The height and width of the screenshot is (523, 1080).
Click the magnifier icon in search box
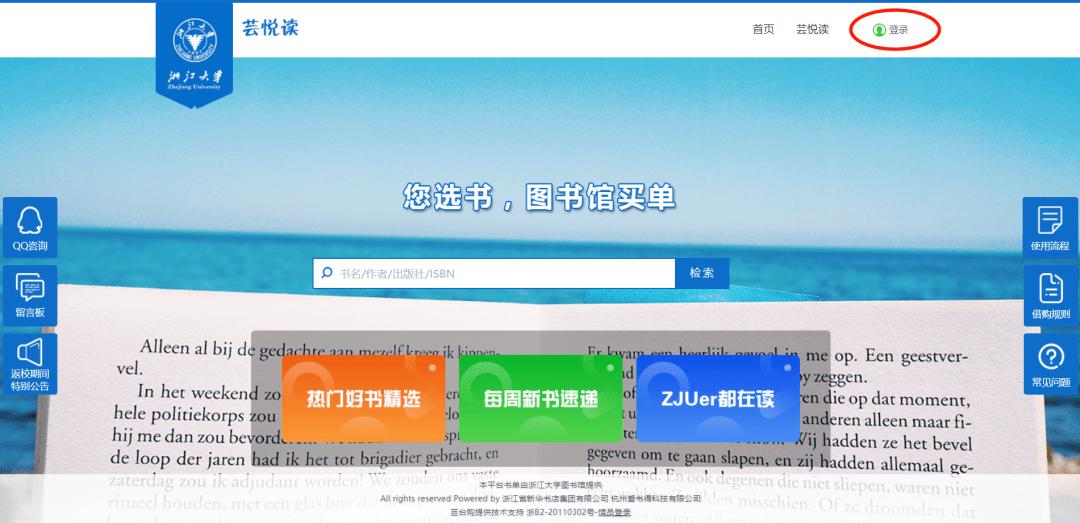[326, 273]
